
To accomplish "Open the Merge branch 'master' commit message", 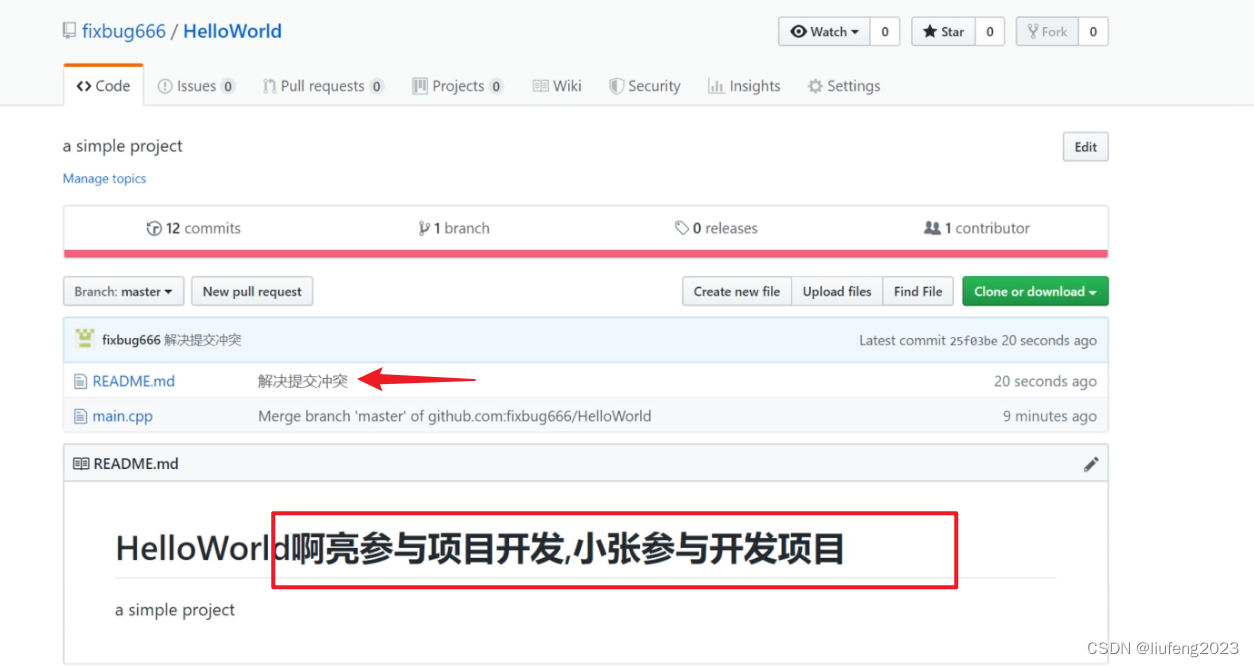I will pos(455,416).
